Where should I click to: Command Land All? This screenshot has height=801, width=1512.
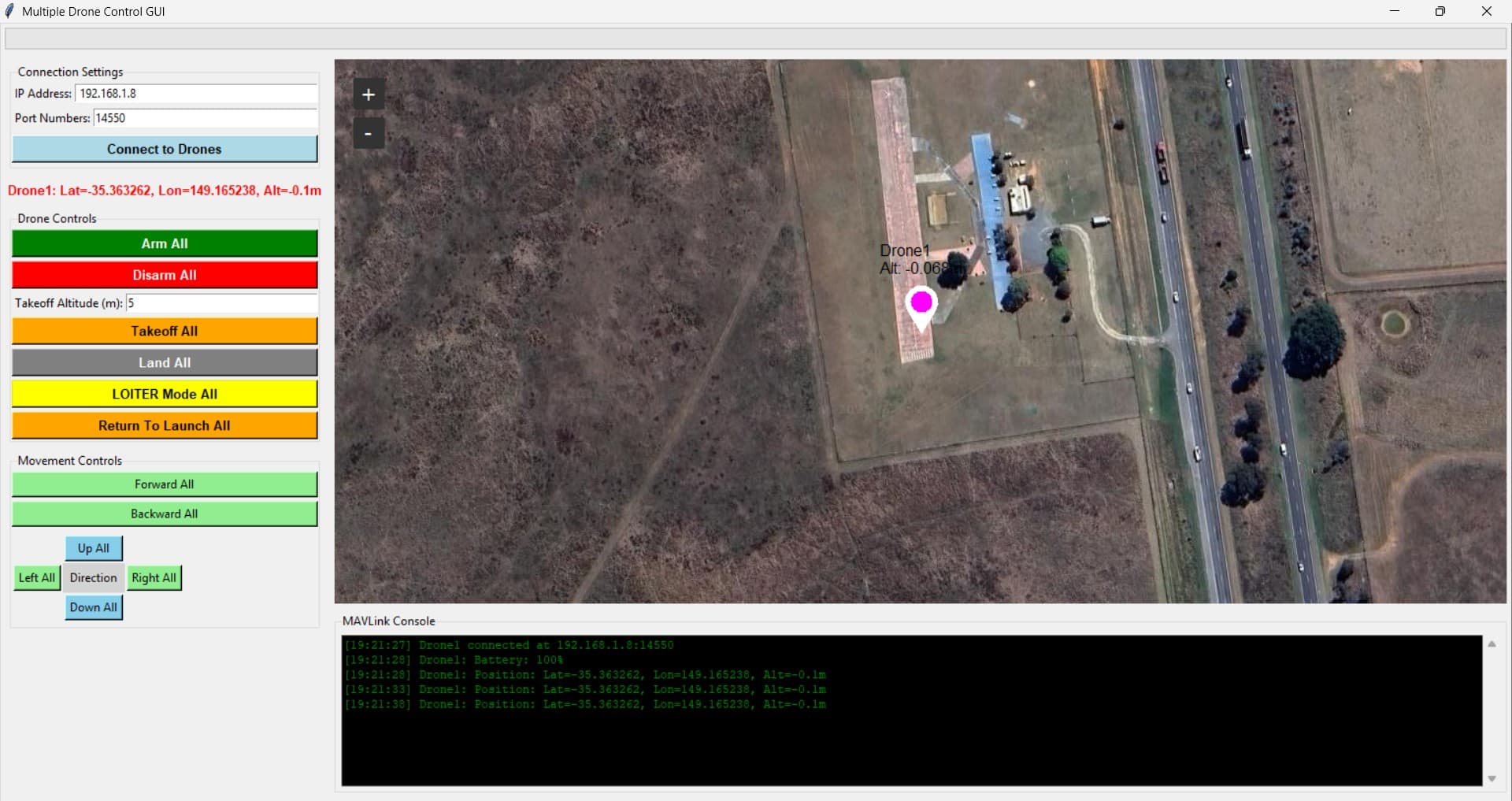click(164, 362)
